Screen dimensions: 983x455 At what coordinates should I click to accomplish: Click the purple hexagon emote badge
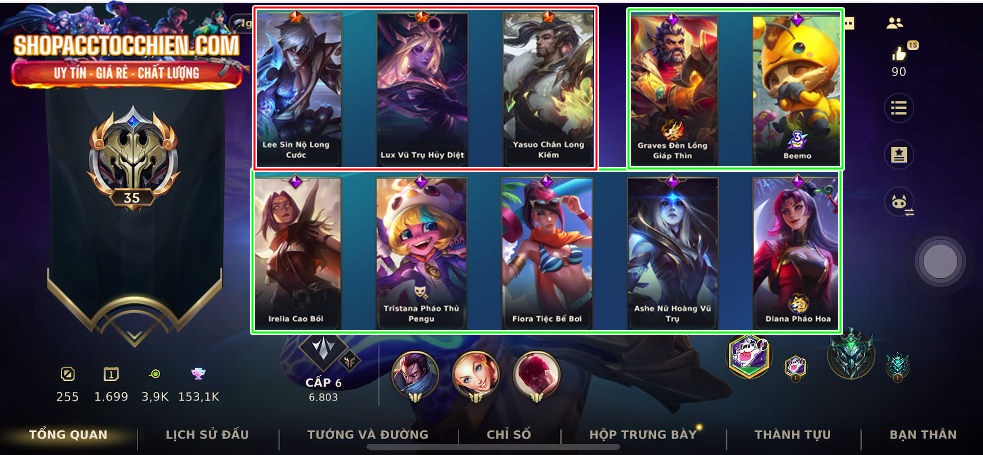[x=749, y=355]
